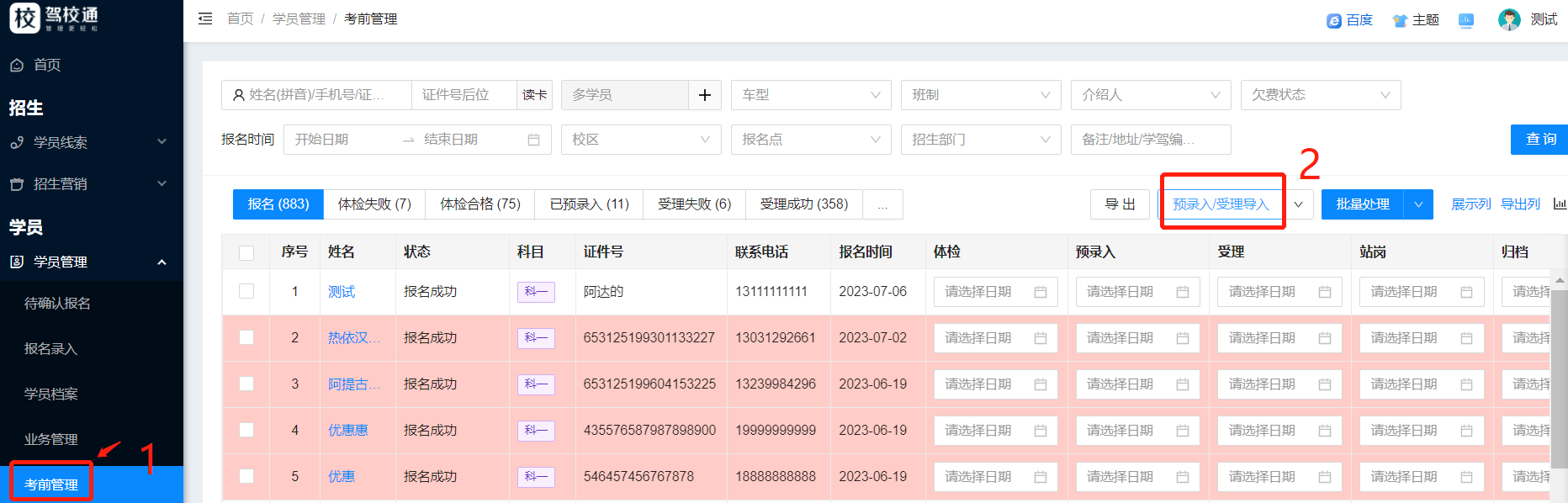Switch to the 体检失败 (7) tab
The height and width of the screenshot is (503, 1568).
click(x=374, y=204)
